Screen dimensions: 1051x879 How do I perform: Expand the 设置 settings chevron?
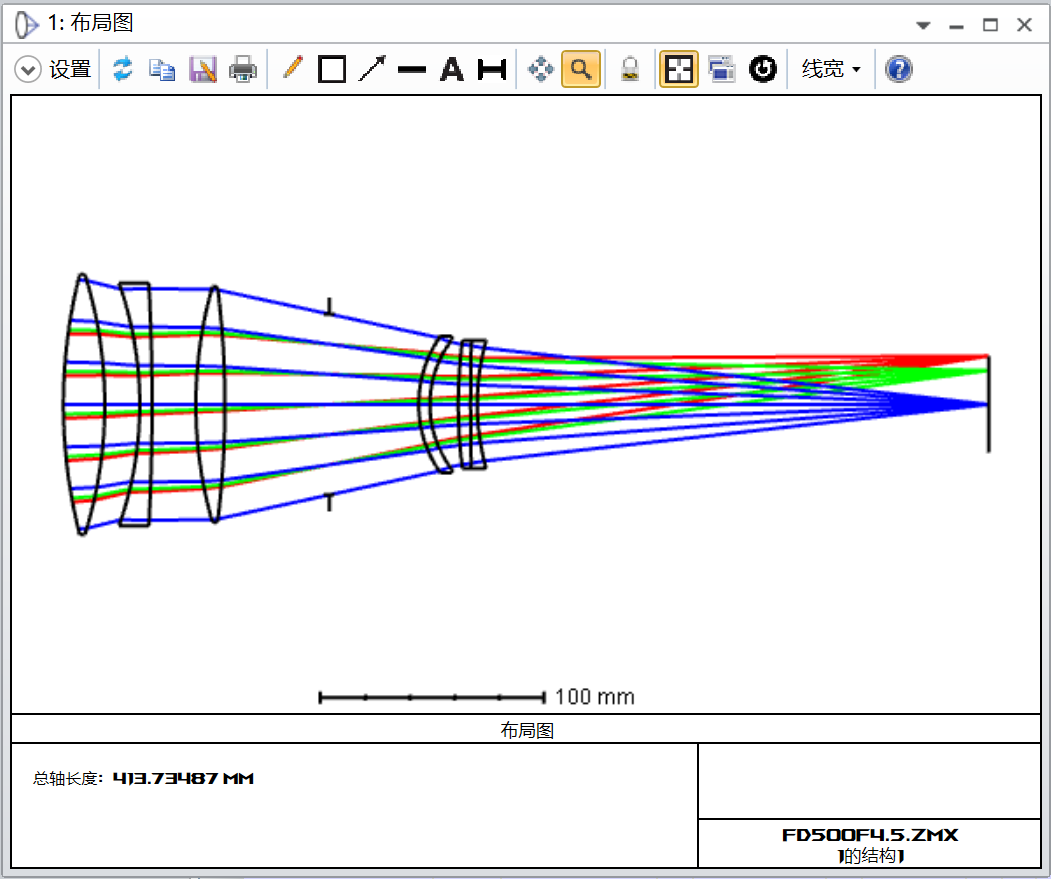28,69
